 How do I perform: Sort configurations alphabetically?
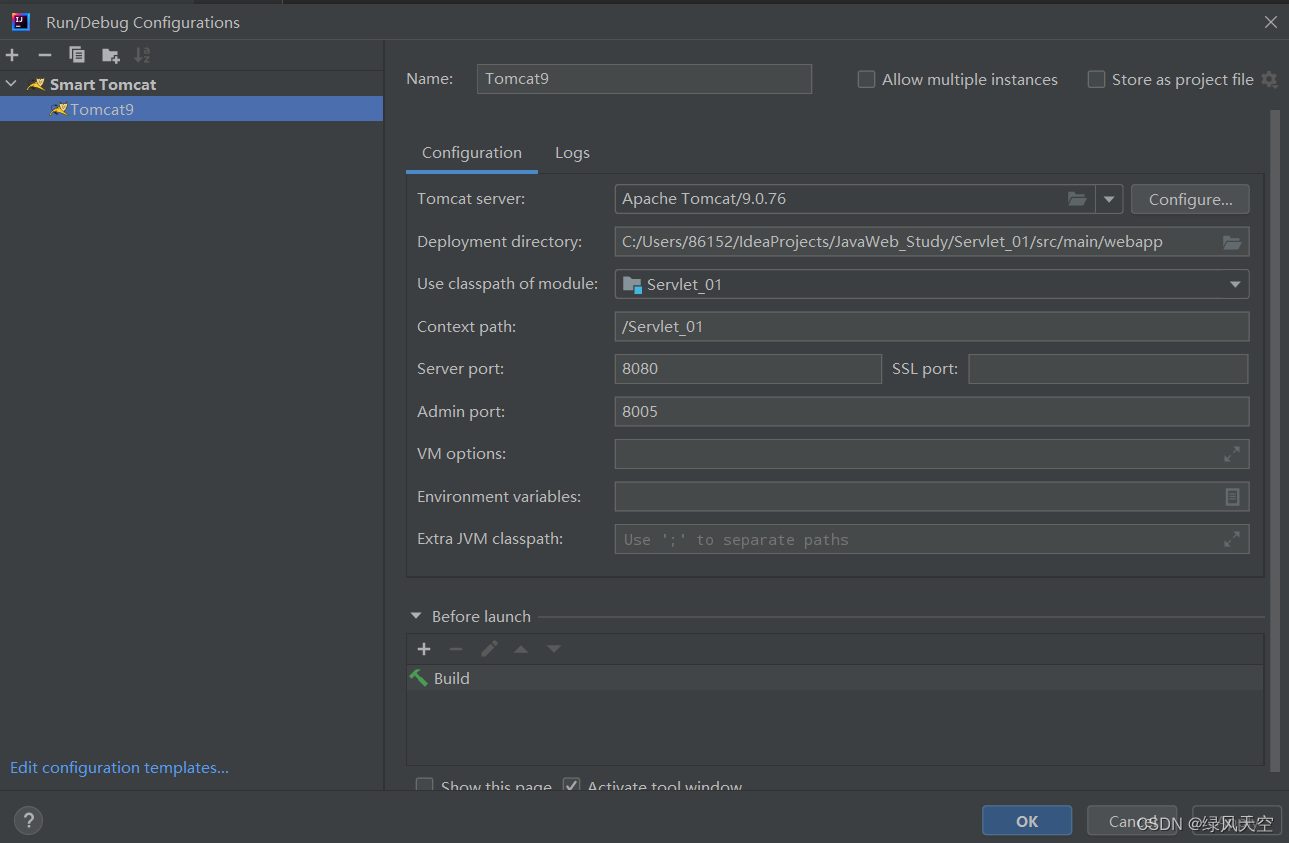pos(142,55)
